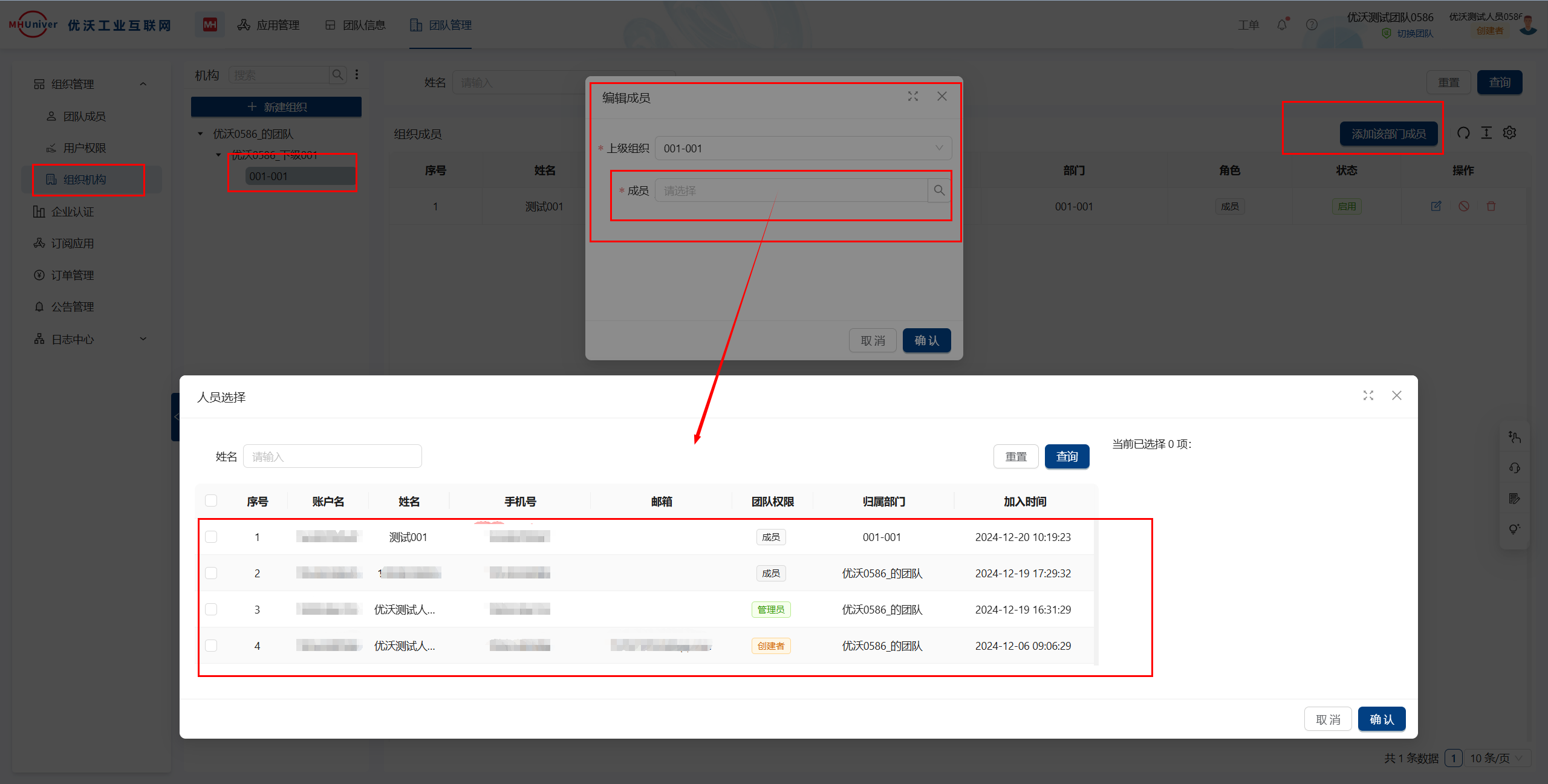
Task: Expand the 人员选择 dialog to fullscreen
Action: [x=1368, y=395]
